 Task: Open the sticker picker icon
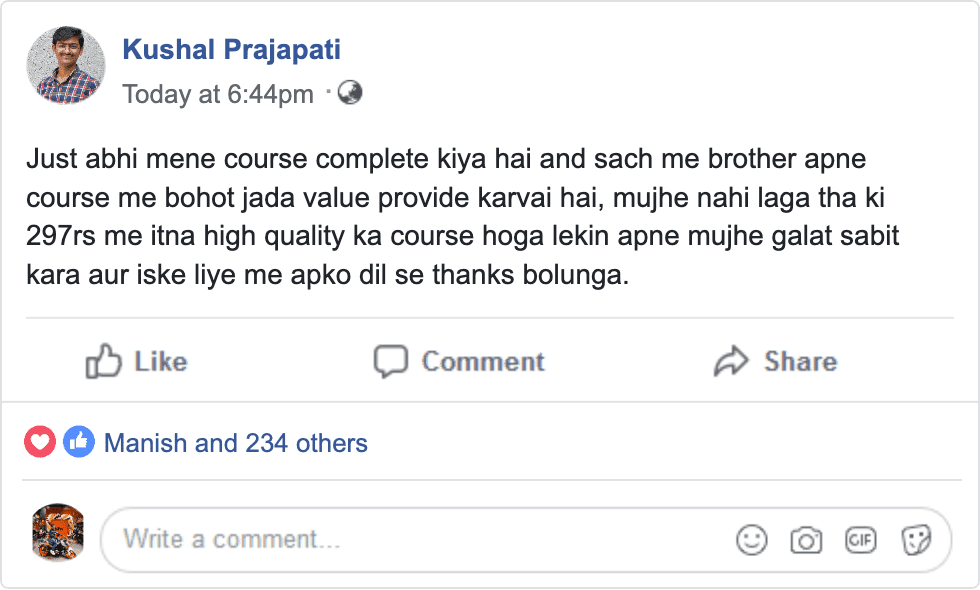point(916,541)
